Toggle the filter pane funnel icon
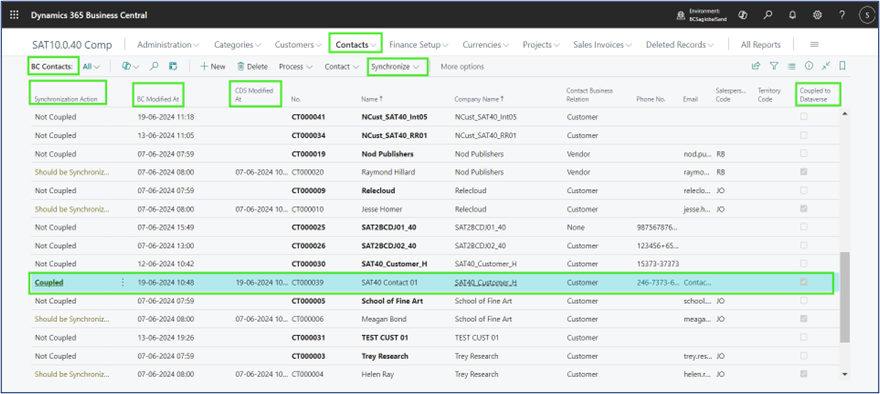880x394 pixels. 773,66
